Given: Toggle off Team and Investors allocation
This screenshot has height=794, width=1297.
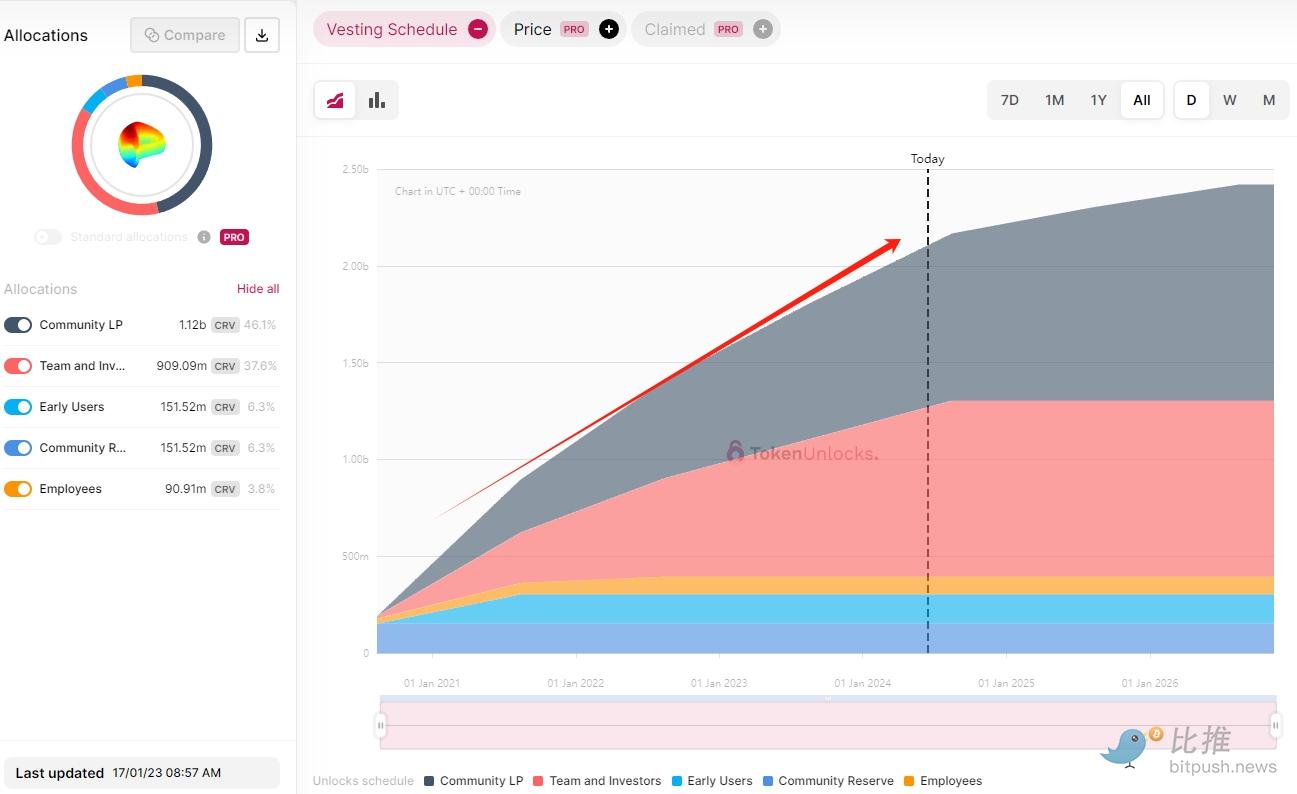Looking at the screenshot, I should tap(18, 366).
